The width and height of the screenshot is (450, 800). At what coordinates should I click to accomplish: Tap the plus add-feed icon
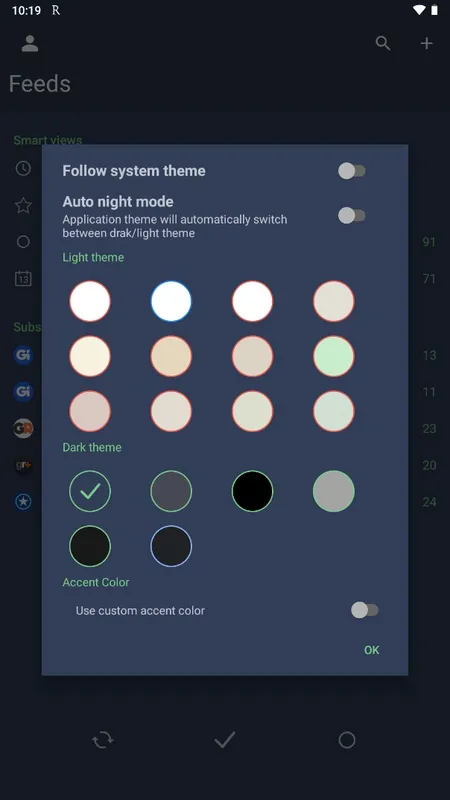427,43
